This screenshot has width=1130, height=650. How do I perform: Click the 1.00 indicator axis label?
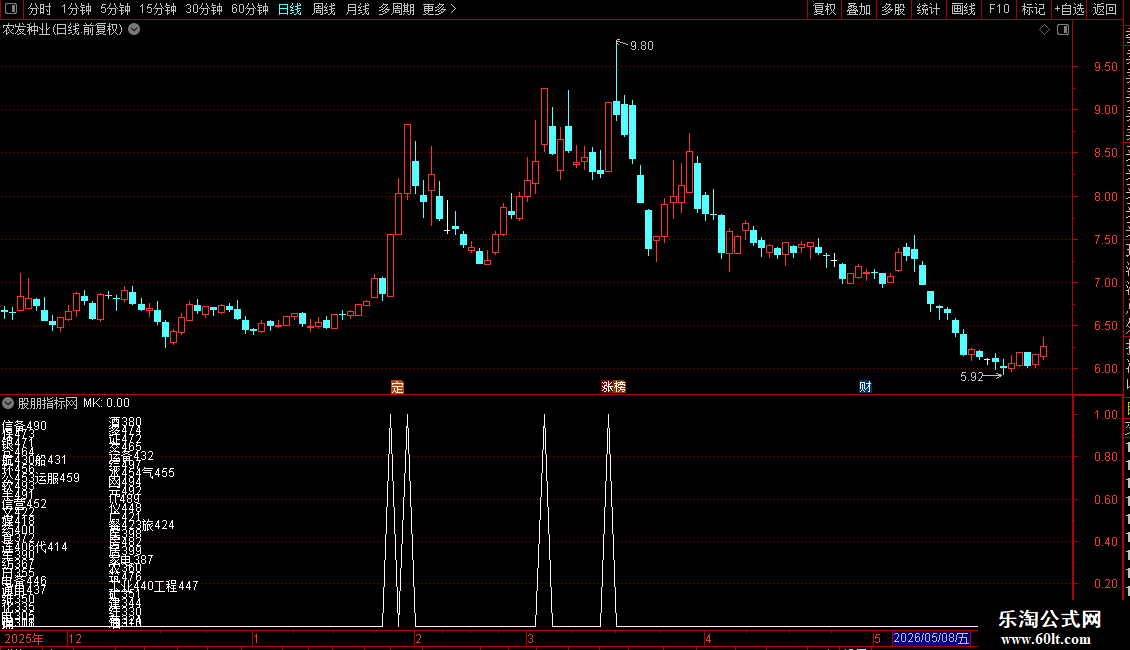pyautogui.click(x=1105, y=415)
